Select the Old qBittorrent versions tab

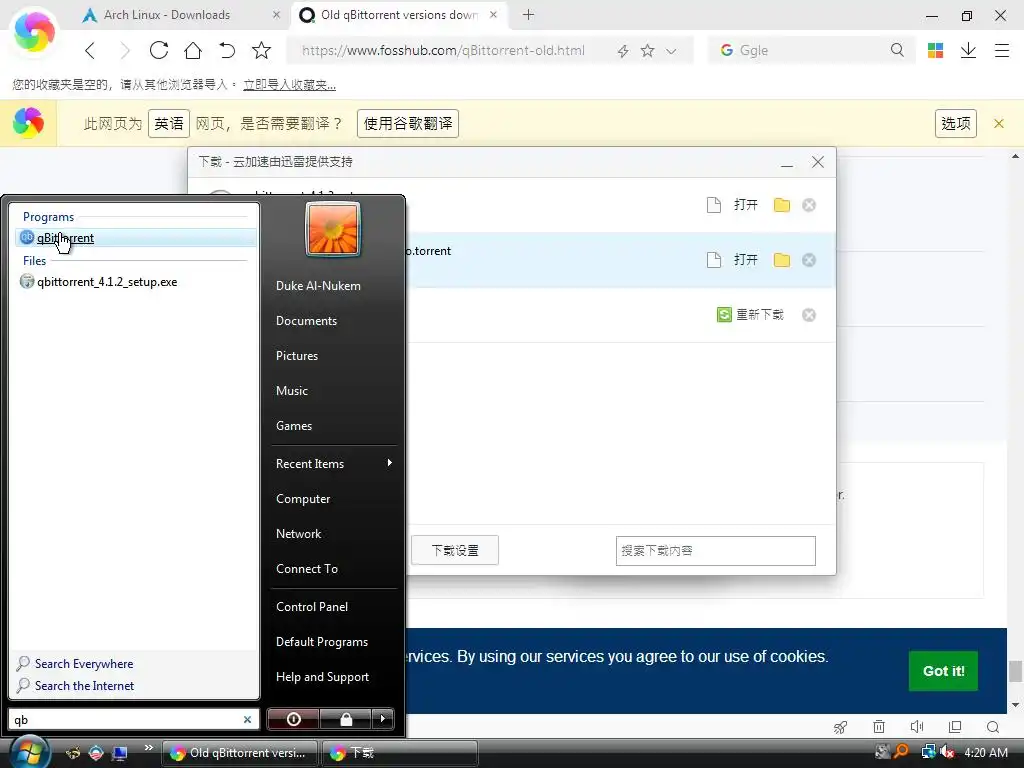(x=398, y=14)
